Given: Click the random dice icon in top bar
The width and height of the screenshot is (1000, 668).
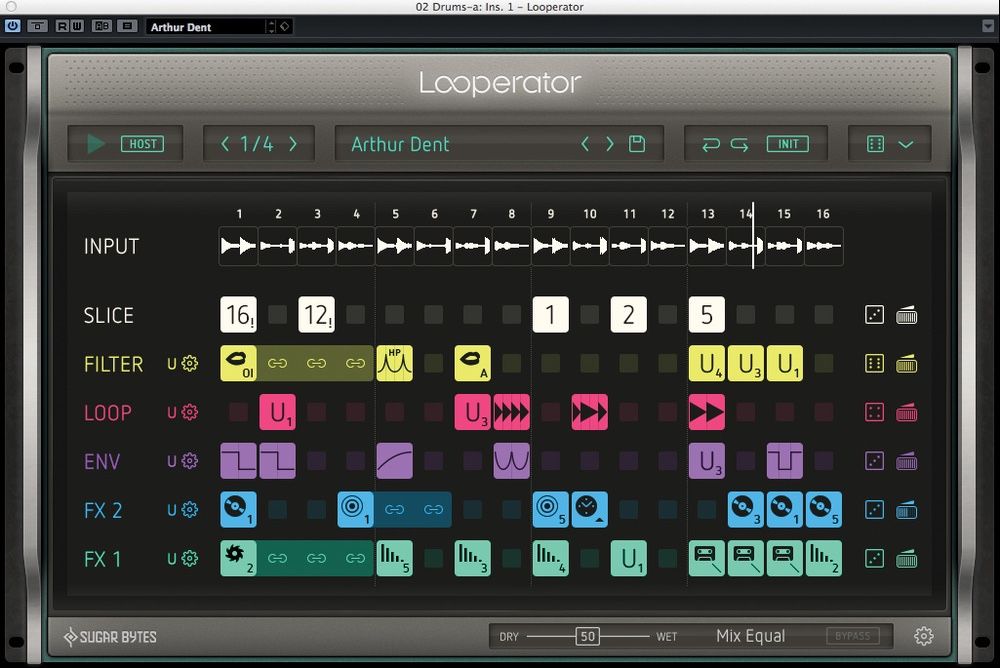Looking at the screenshot, I should click(x=875, y=144).
